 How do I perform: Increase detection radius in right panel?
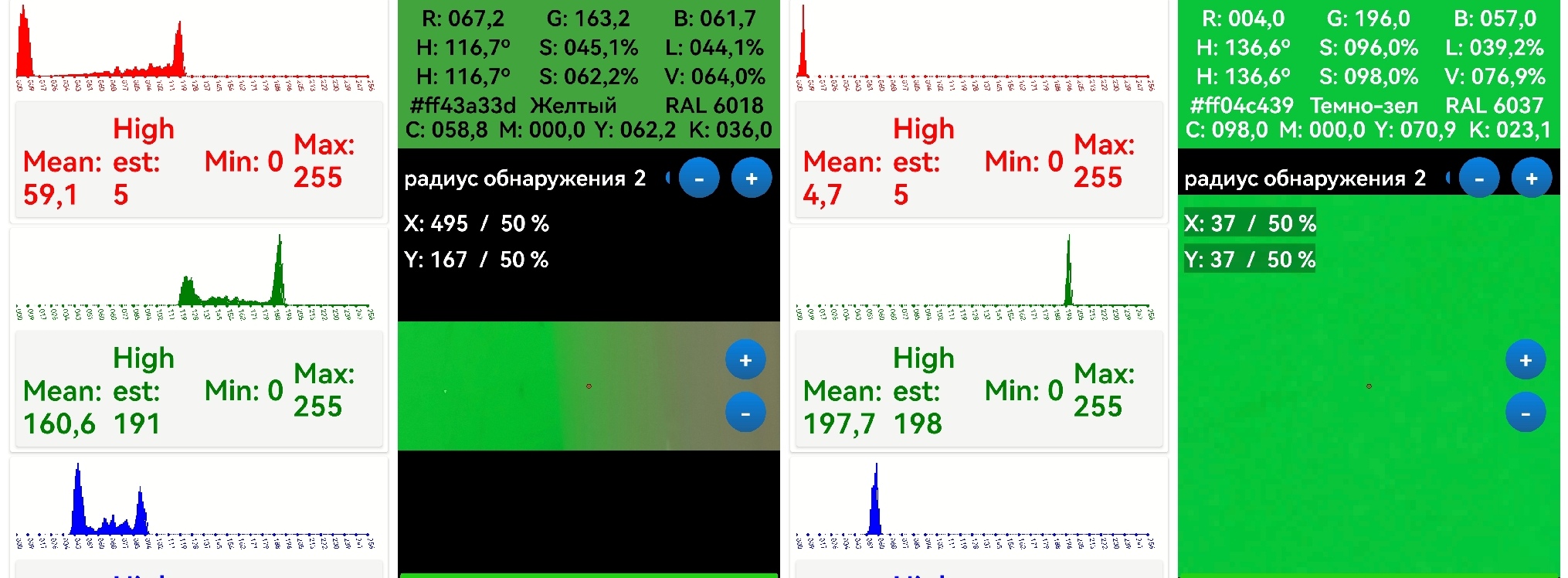(1531, 178)
